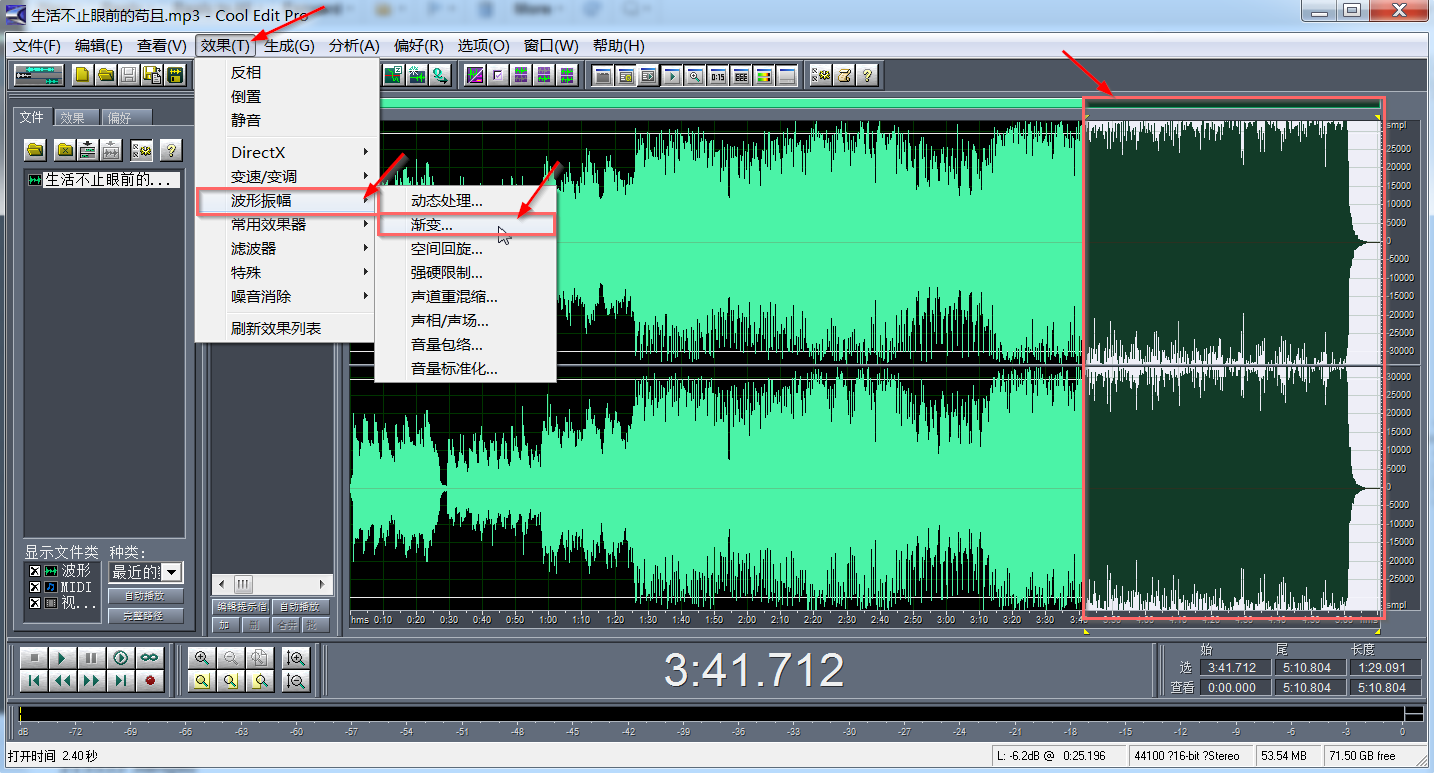Toggle the loop play infinity button
Screen dimensions: 1434x773
pos(150,657)
